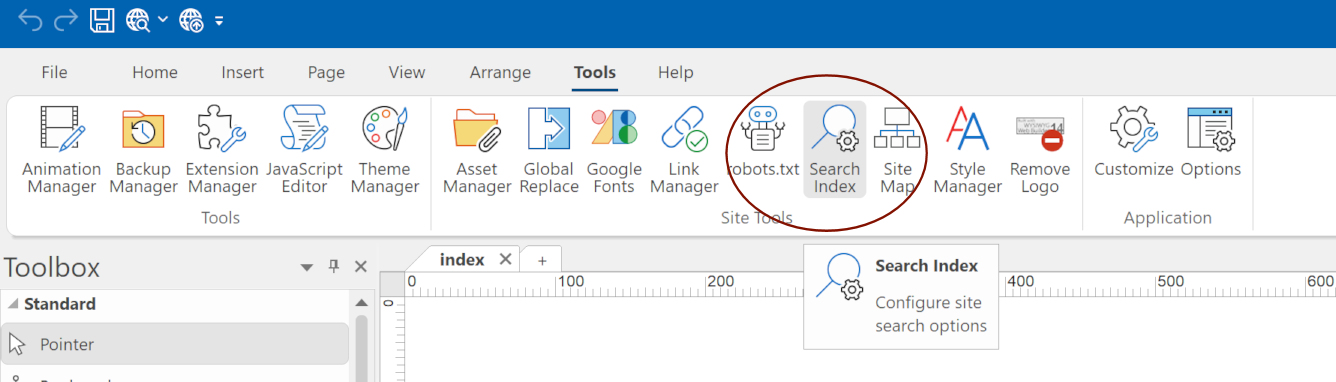Open the dropdown arrow next to preview icon
This screenshot has height=382, width=1336.
coord(162,20)
